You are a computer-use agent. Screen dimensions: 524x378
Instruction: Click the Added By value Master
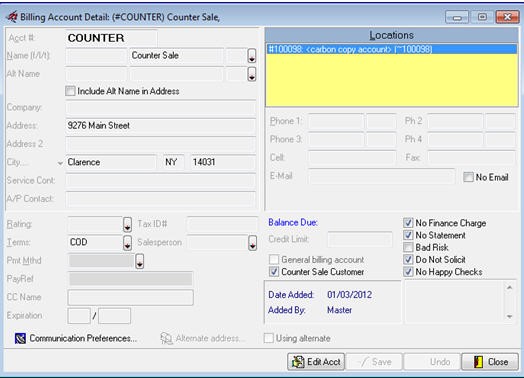(x=340, y=310)
